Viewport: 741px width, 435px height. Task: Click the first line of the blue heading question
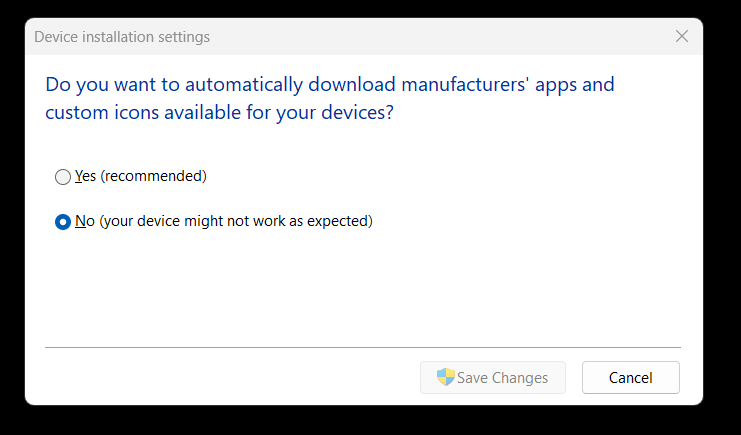pos(330,84)
